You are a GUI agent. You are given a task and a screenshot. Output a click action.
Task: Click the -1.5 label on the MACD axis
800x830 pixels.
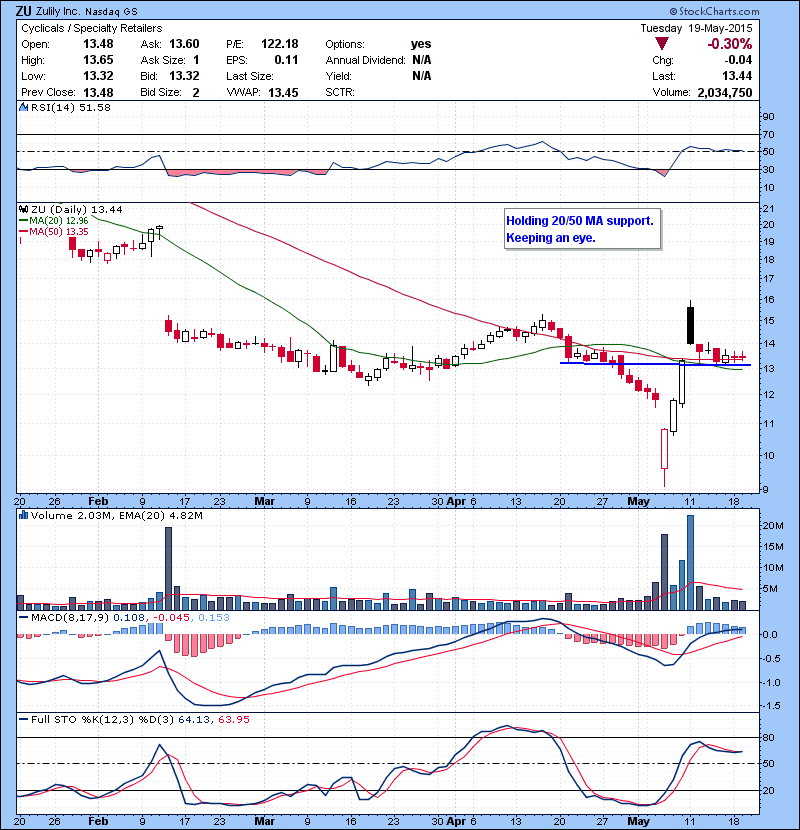tap(771, 706)
